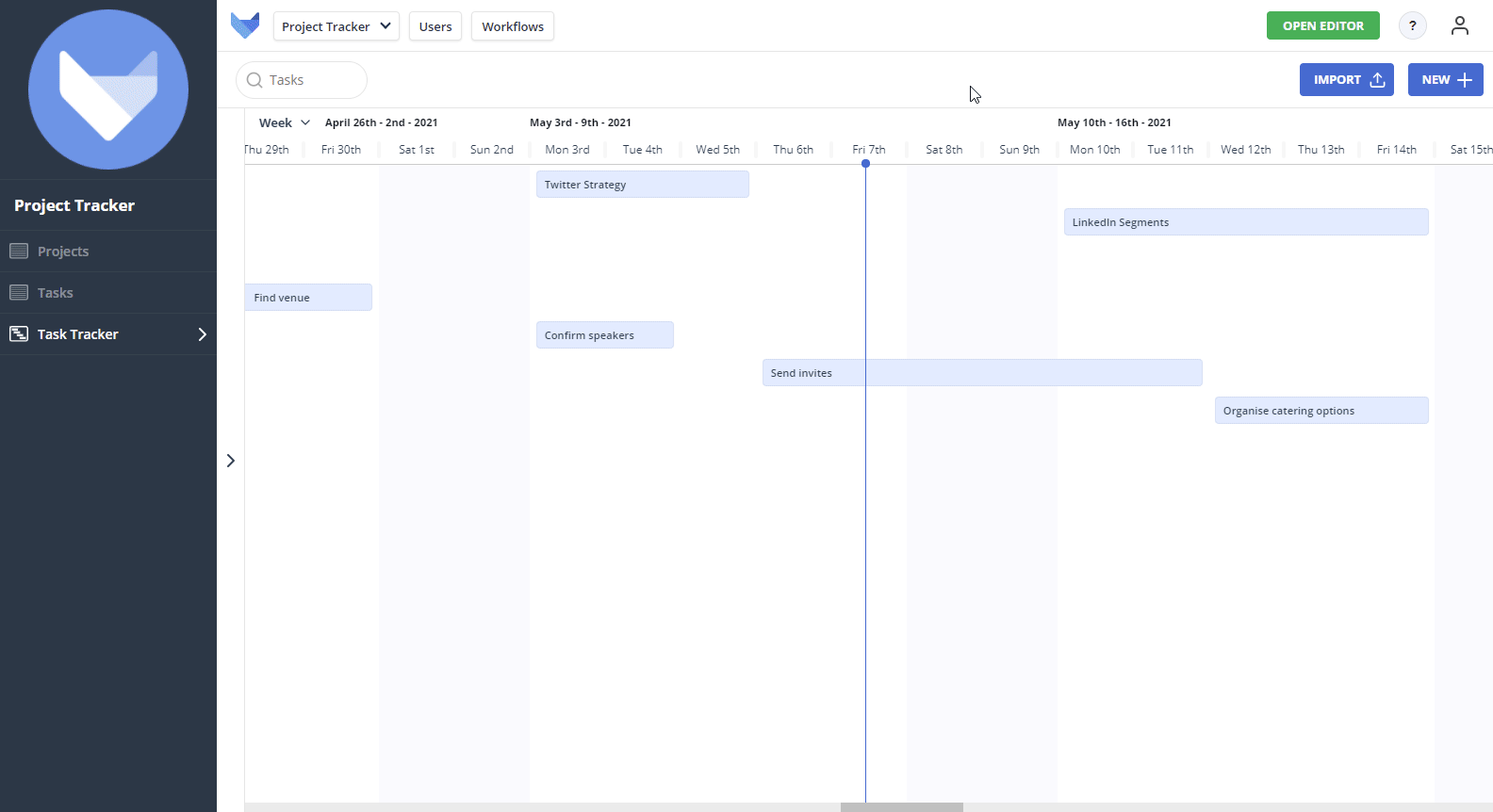Click the fox logo in top bar
The image size is (1493, 812).
(x=245, y=25)
